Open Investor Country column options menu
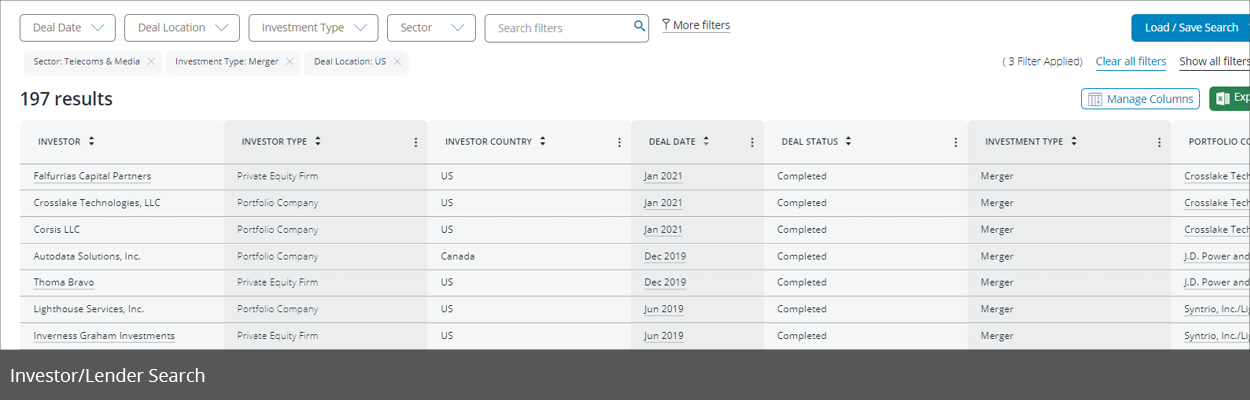Image resolution: width=1250 pixels, height=400 pixels. pyautogui.click(x=619, y=142)
